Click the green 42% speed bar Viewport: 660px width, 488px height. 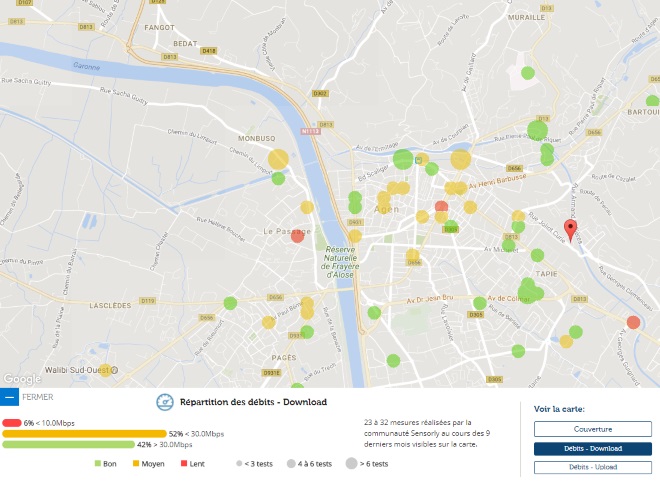(69, 445)
